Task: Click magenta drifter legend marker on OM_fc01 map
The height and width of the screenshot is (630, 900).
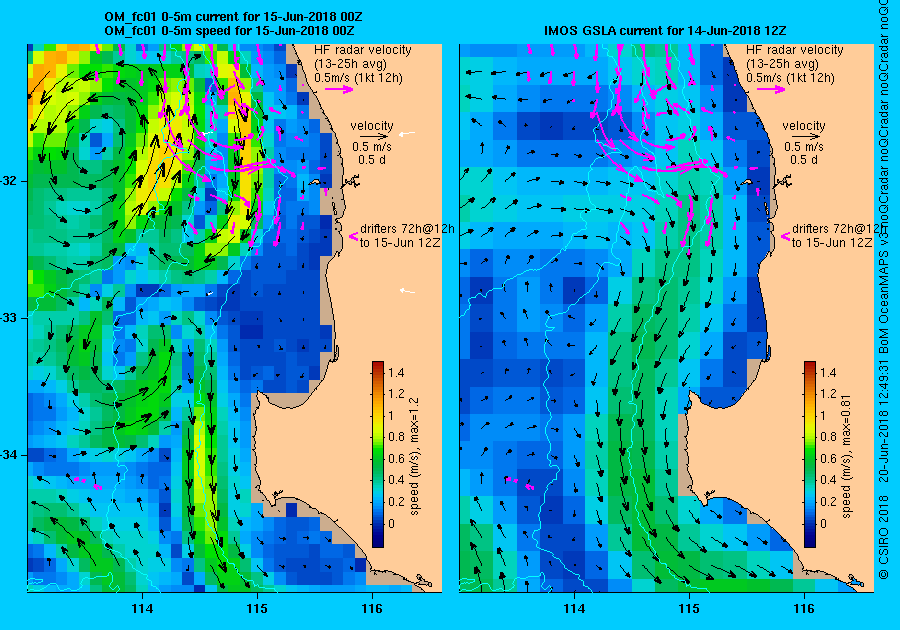Action: 354,236
